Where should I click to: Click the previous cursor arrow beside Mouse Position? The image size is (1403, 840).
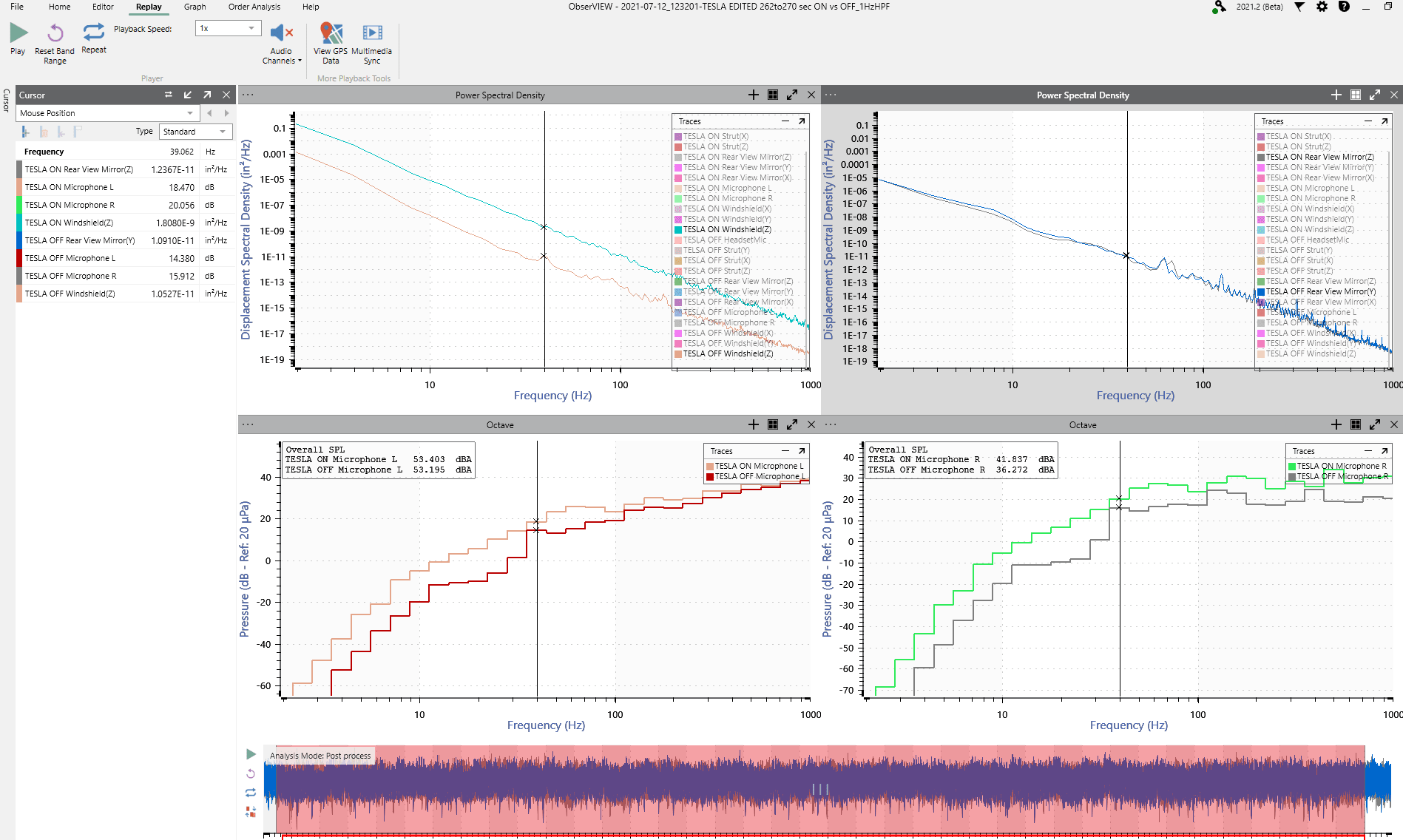[x=209, y=113]
